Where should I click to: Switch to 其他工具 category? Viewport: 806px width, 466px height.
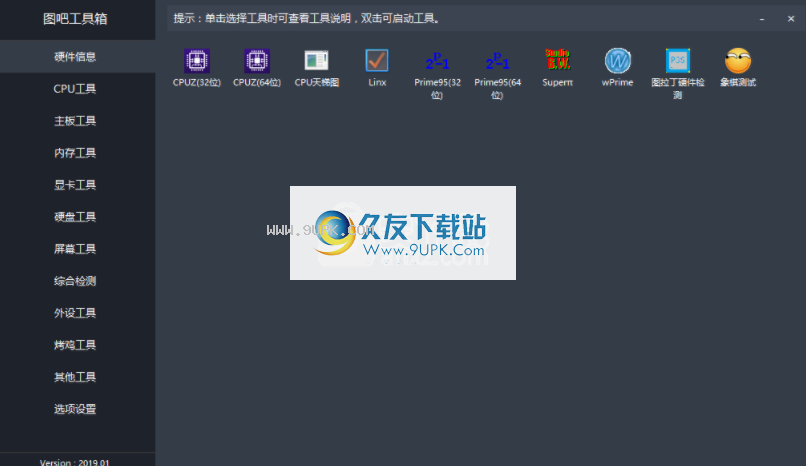coord(78,377)
